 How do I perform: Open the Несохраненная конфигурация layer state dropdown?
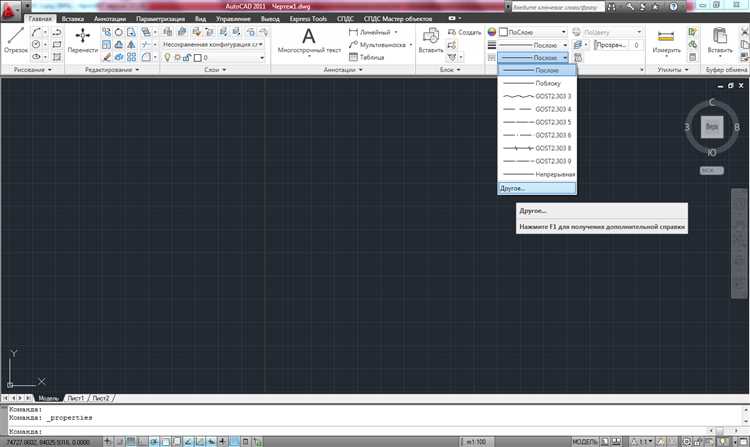[213, 44]
